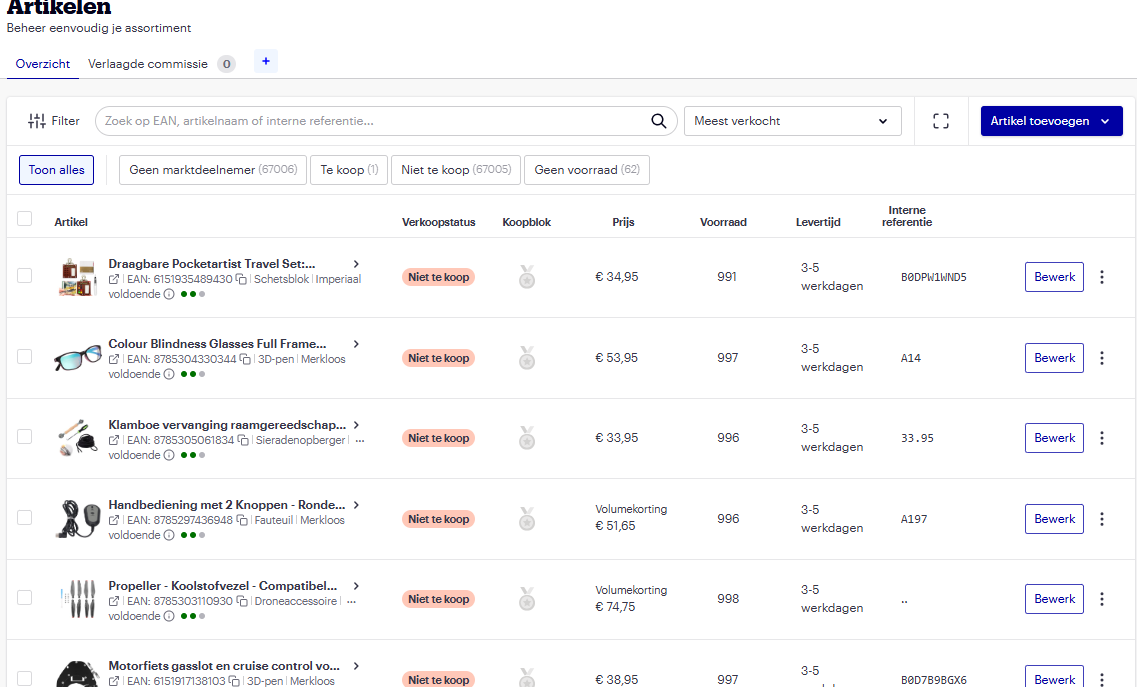Viewport: 1137px width, 687px height.
Task: Copy EAN 6151917138103
Action: 234,681
